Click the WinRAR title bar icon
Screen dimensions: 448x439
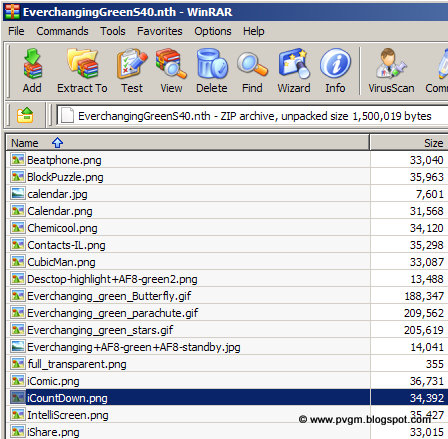pyautogui.click(x=12, y=11)
